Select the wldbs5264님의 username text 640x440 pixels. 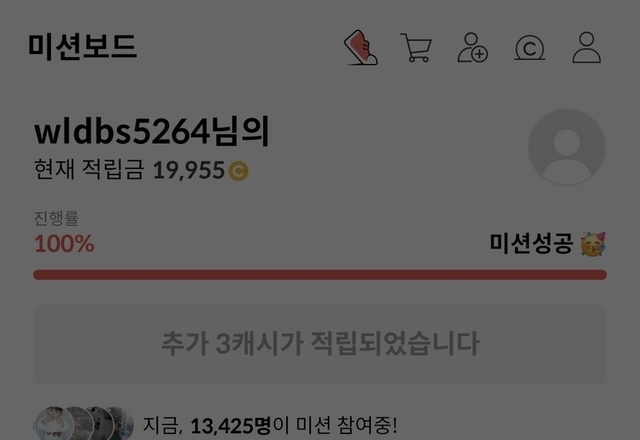pyautogui.click(x=152, y=131)
